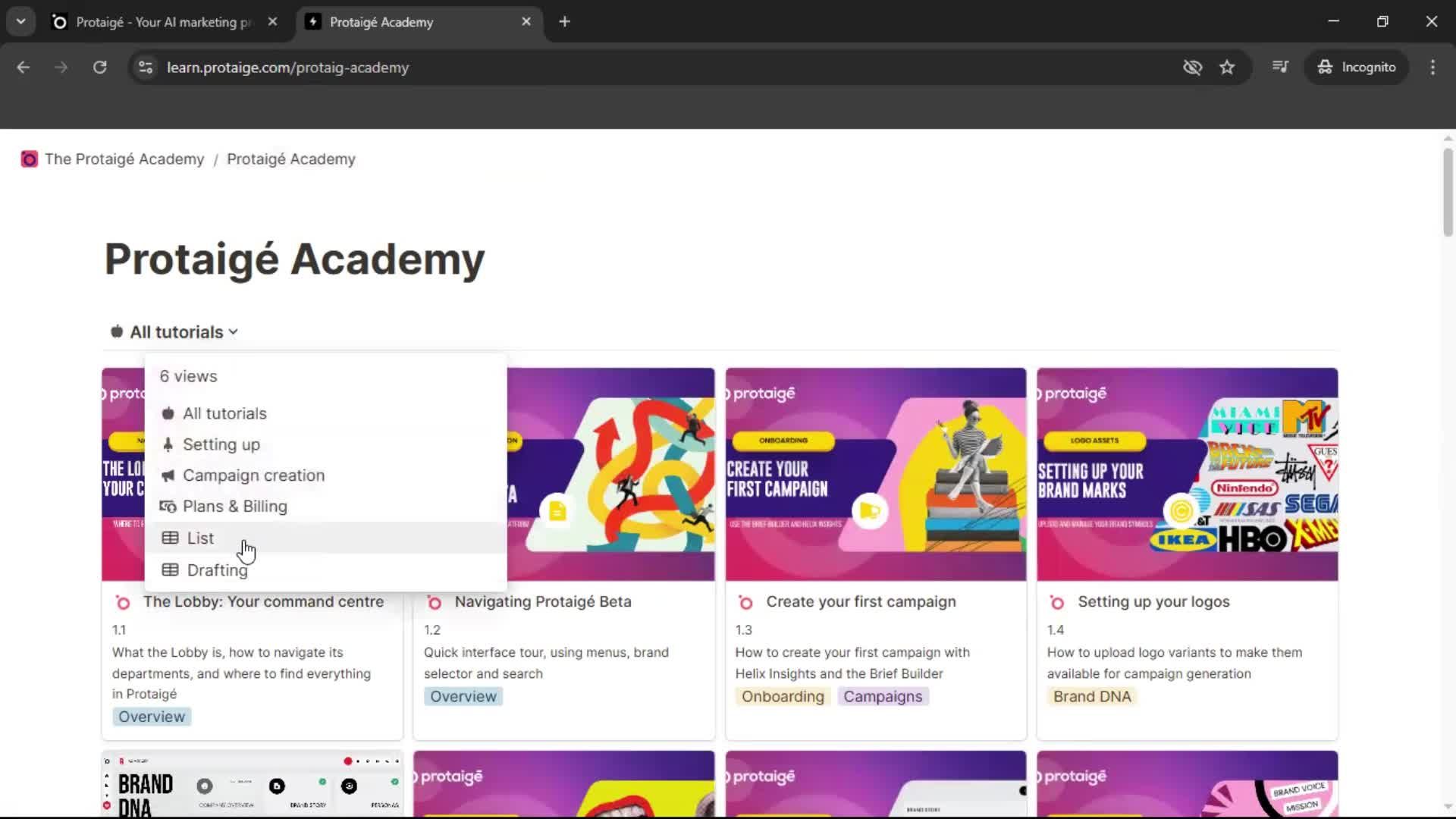Select the List view from the views menu
The height and width of the screenshot is (819, 1456).
(199, 538)
